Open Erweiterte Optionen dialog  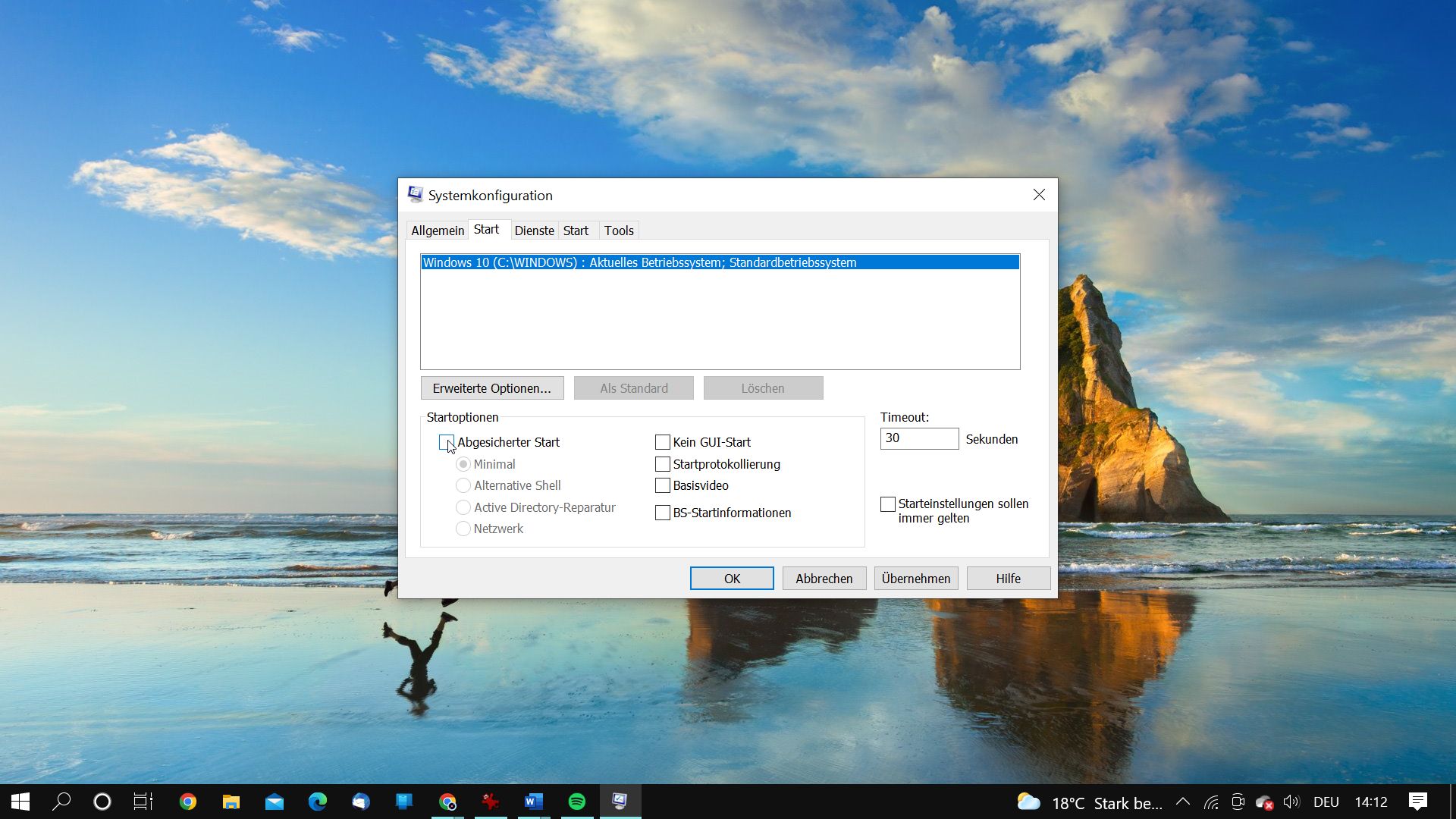click(492, 388)
